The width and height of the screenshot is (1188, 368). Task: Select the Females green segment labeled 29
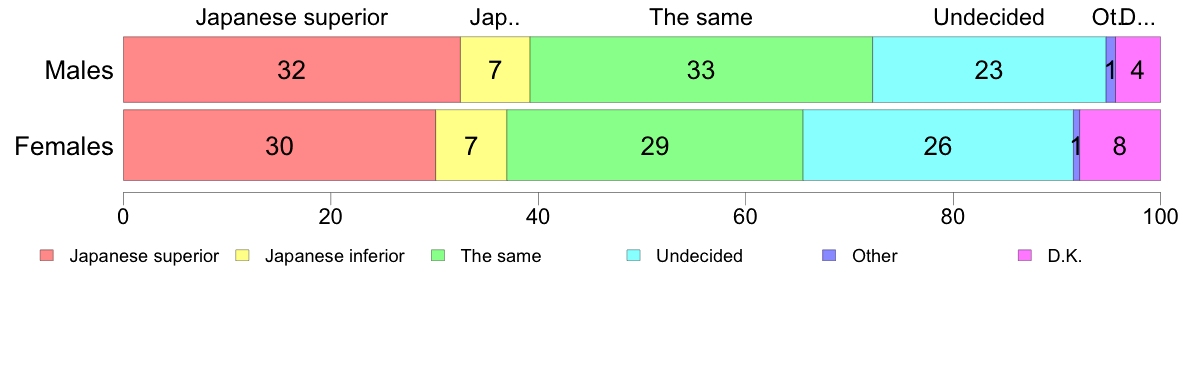(655, 145)
